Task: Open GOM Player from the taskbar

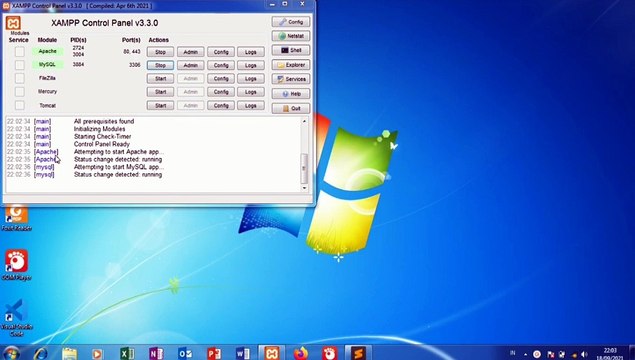Action: (330, 354)
